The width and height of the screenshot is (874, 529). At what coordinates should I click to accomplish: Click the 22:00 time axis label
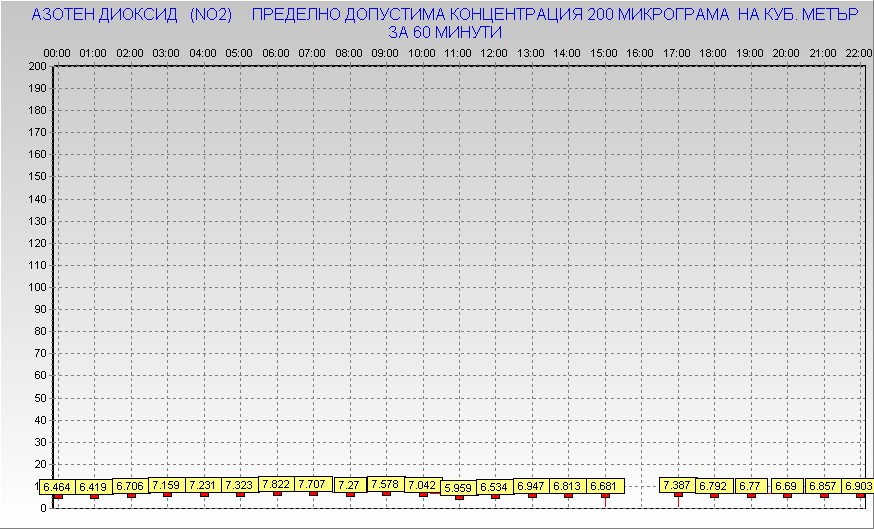tap(858, 52)
